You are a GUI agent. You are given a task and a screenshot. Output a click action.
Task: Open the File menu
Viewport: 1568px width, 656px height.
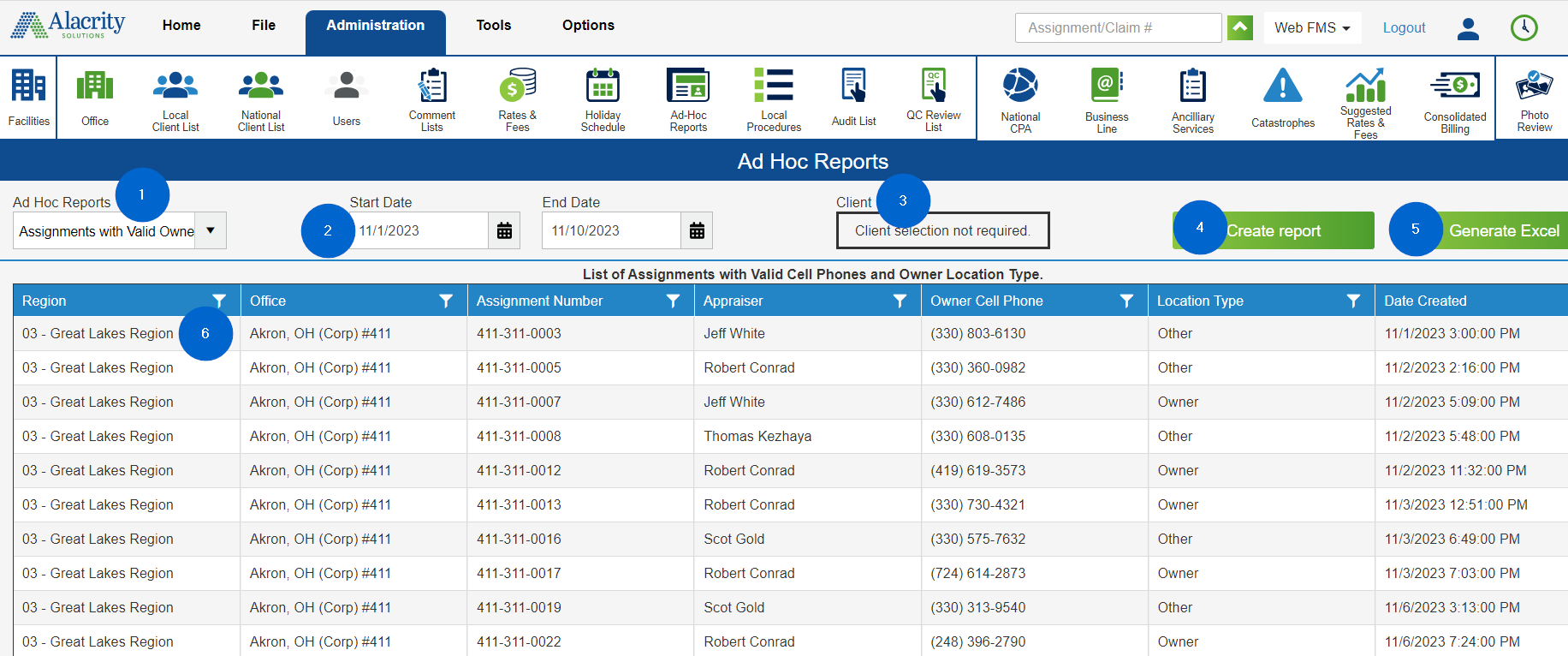click(264, 26)
